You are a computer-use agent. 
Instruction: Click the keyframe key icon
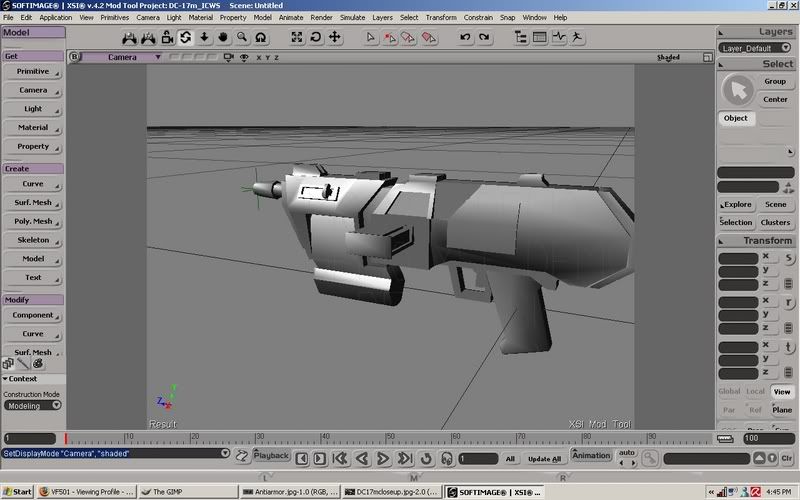pyautogui.click(x=649, y=458)
